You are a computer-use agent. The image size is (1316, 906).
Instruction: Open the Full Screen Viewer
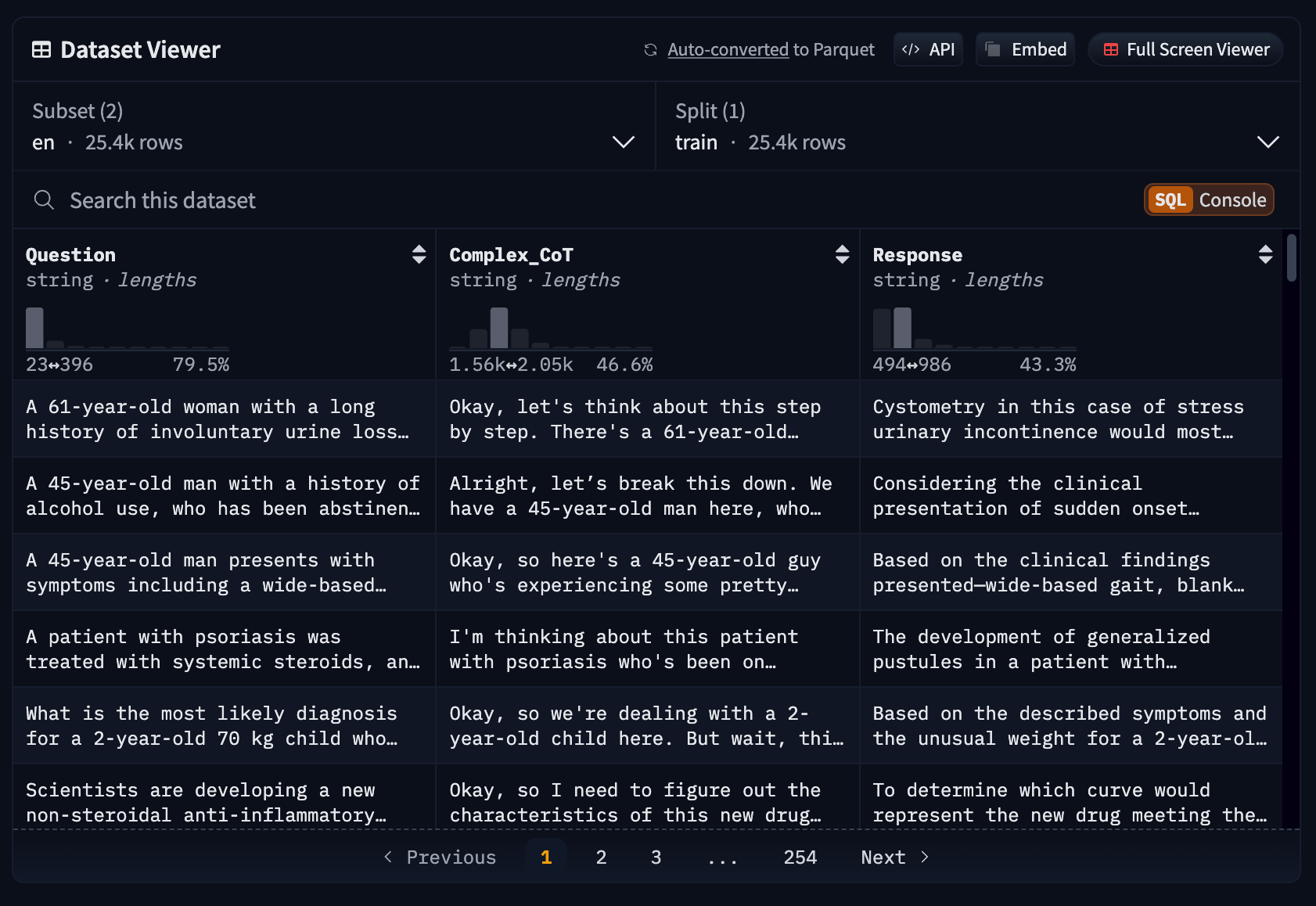pyautogui.click(x=1185, y=50)
